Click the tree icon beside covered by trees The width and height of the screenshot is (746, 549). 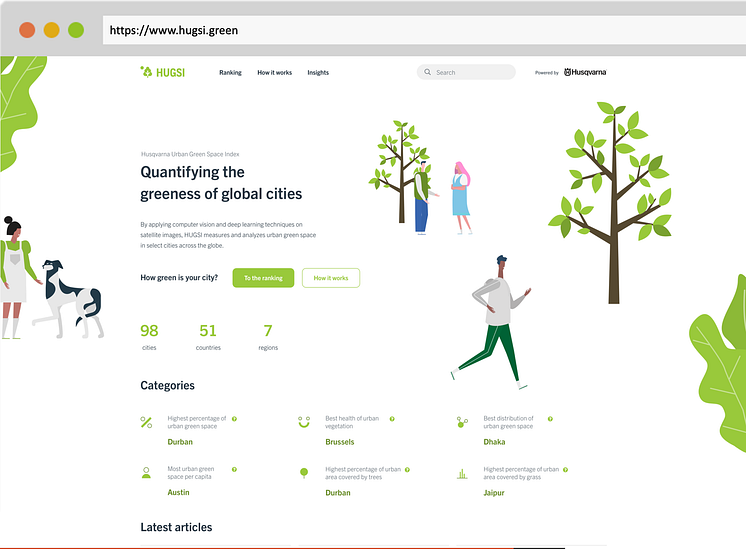304,473
